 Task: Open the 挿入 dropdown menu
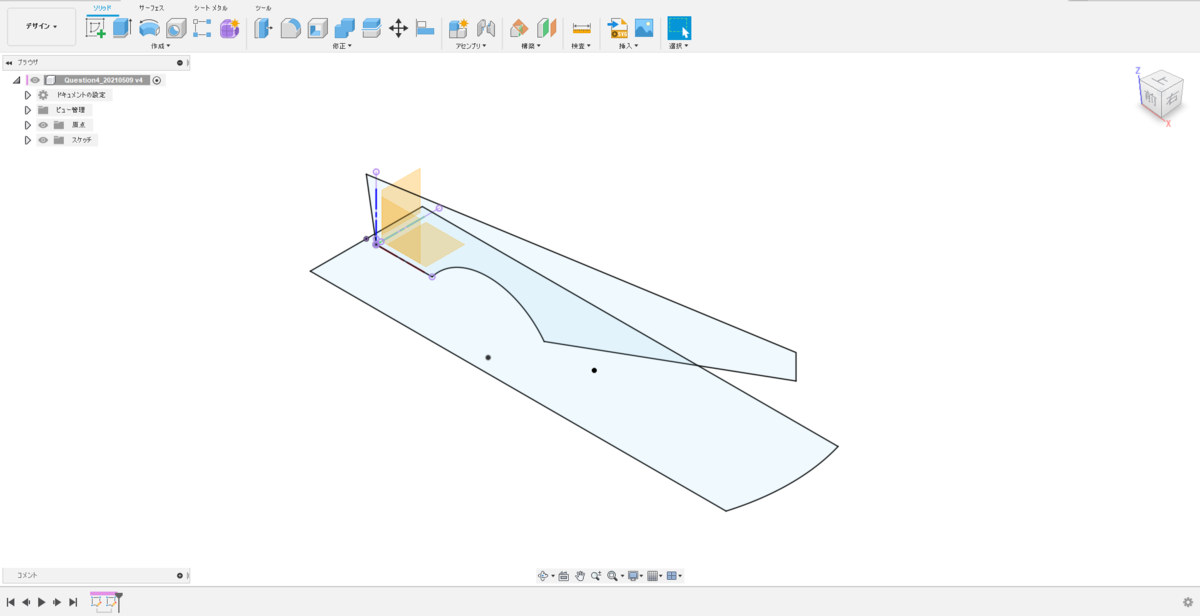tap(627, 46)
